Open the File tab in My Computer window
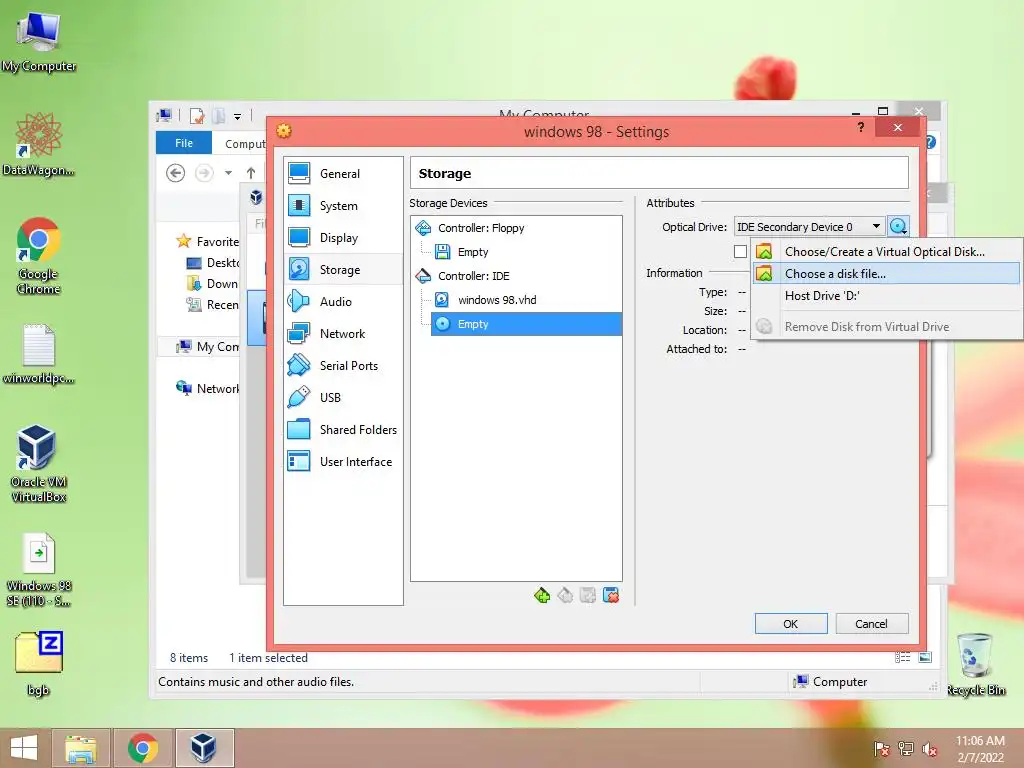Screen dimensions: 1024x768 coord(184,143)
